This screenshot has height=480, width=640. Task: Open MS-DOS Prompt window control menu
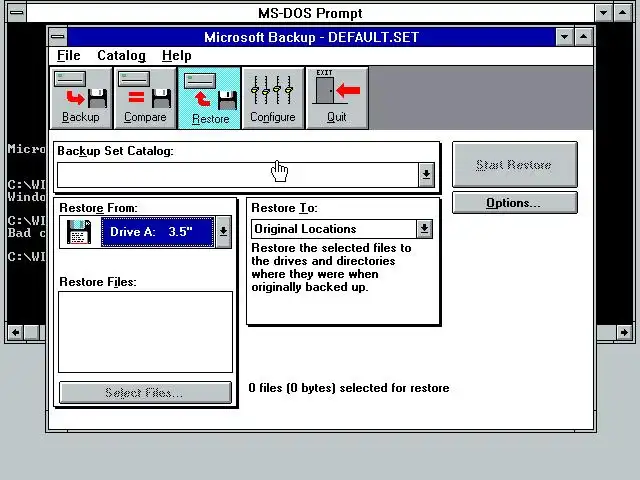pos(17,13)
